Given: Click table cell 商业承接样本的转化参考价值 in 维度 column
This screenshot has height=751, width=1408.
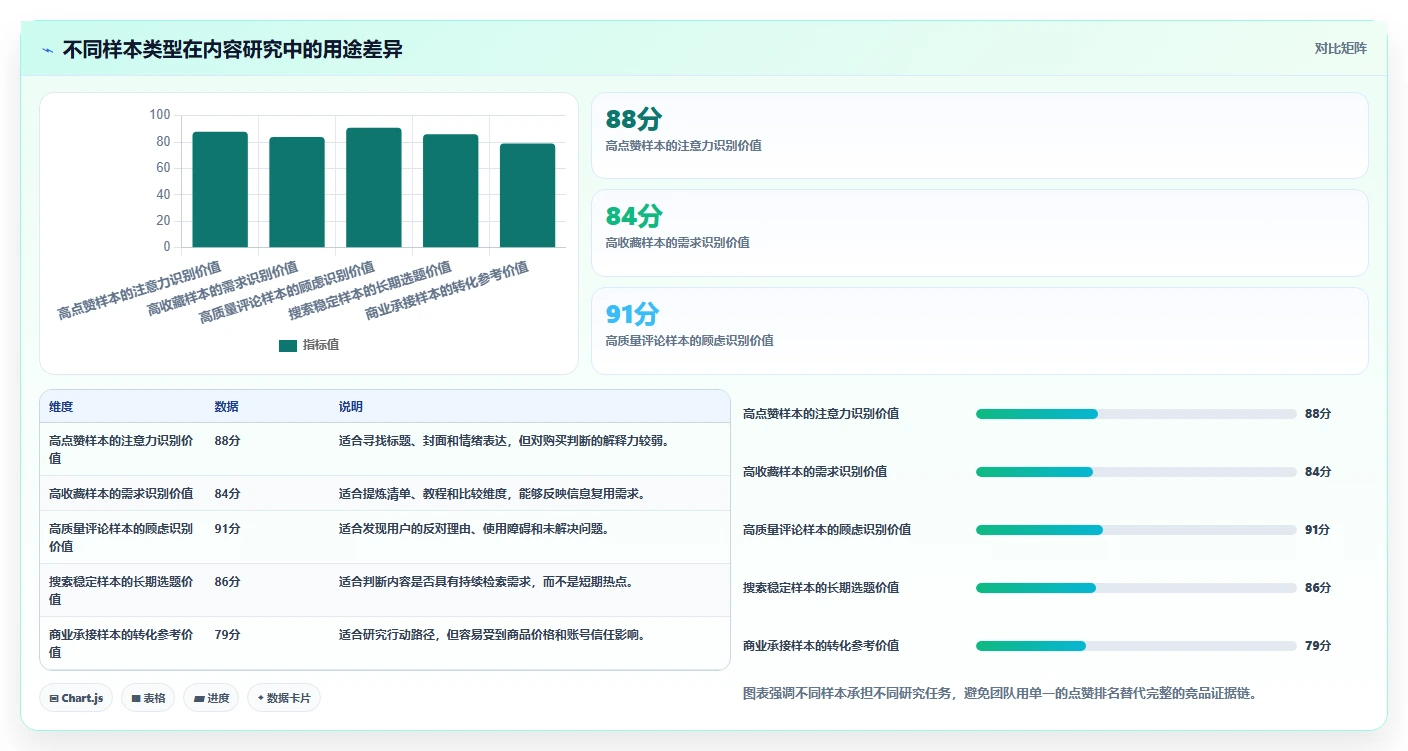Looking at the screenshot, I should 121,643.
